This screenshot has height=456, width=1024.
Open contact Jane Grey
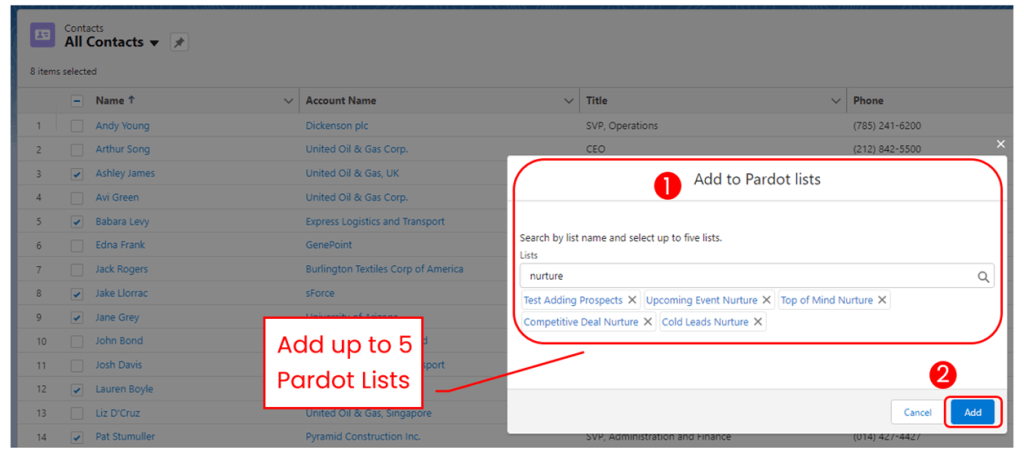(x=118, y=318)
